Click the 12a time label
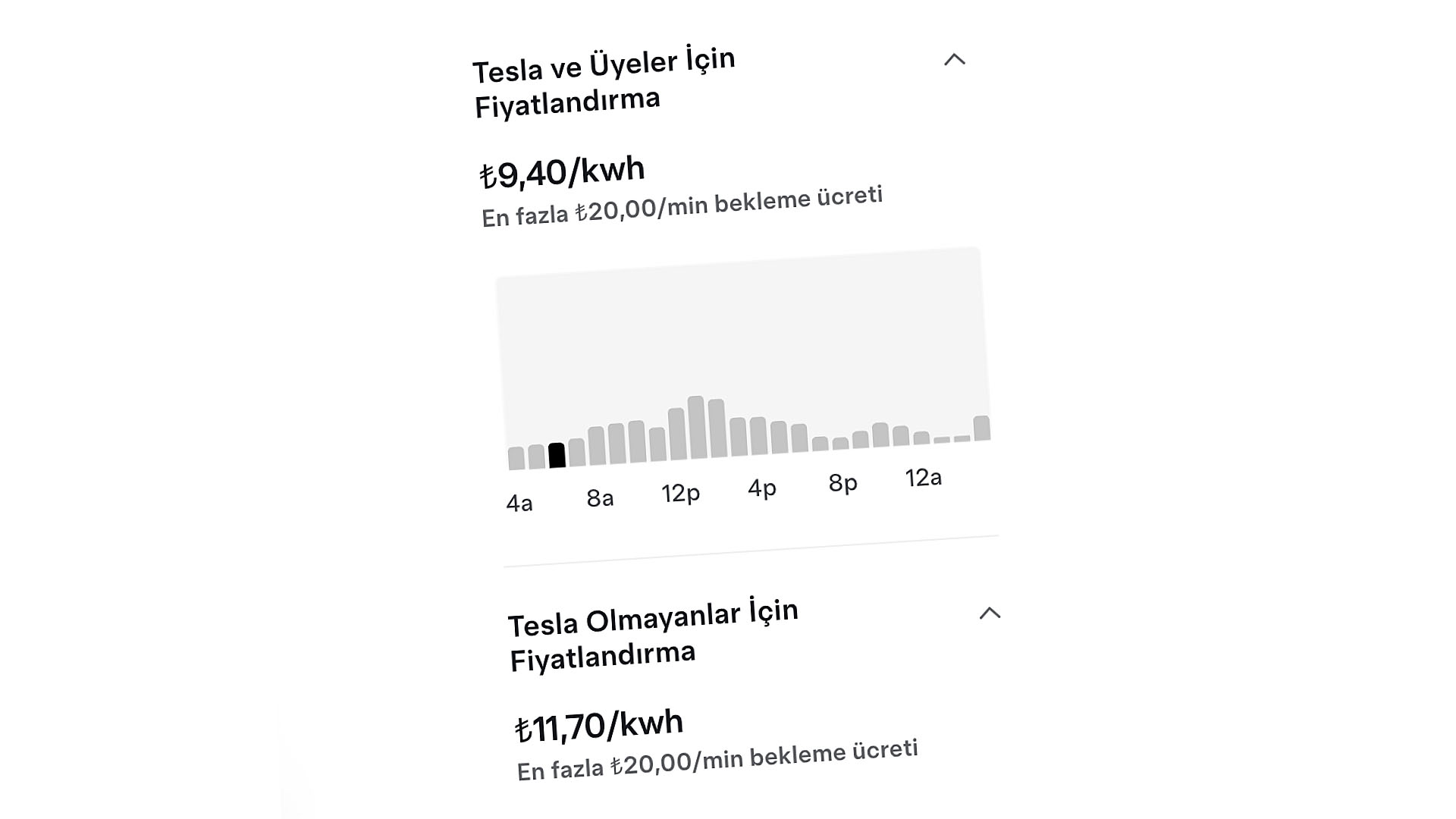The width and height of the screenshot is (1456, 819). pyautogui.click(x=923, y=478)
